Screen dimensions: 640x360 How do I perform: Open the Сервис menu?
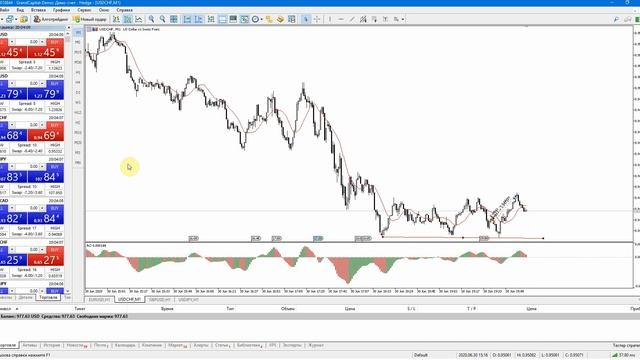pos(84,10)
